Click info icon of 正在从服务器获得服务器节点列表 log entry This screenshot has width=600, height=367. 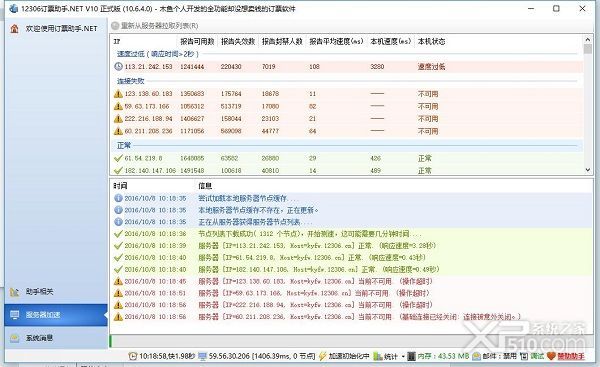(118, 222)
